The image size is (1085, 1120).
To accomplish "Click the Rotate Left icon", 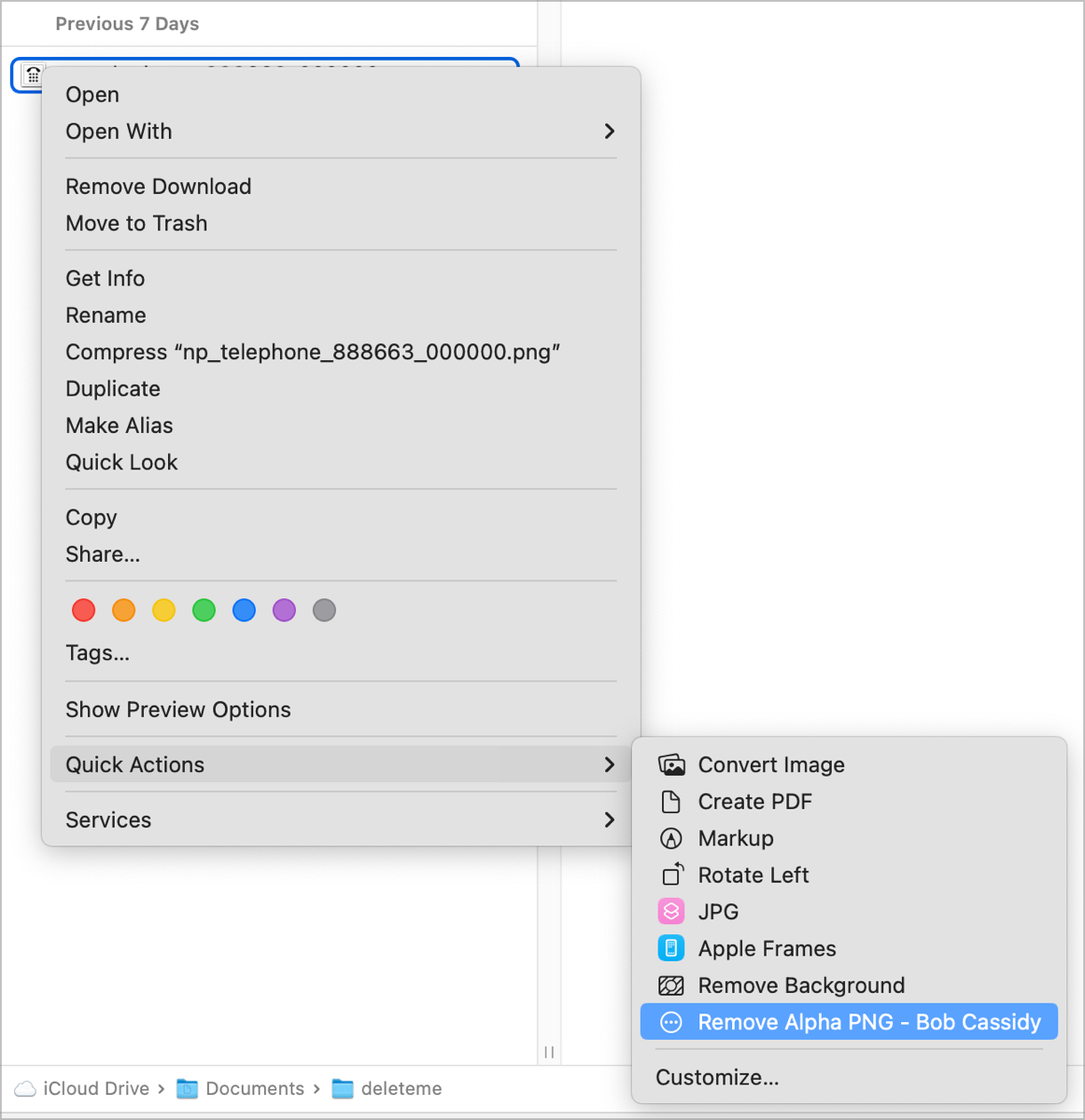I will click(x=672, y=875).
